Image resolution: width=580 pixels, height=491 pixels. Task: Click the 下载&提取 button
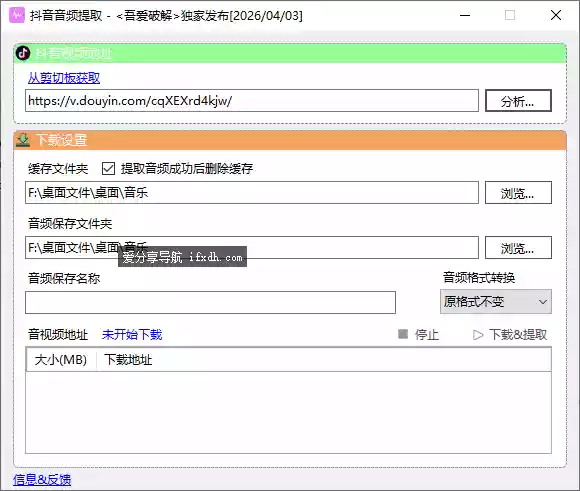tap(510, 334)
